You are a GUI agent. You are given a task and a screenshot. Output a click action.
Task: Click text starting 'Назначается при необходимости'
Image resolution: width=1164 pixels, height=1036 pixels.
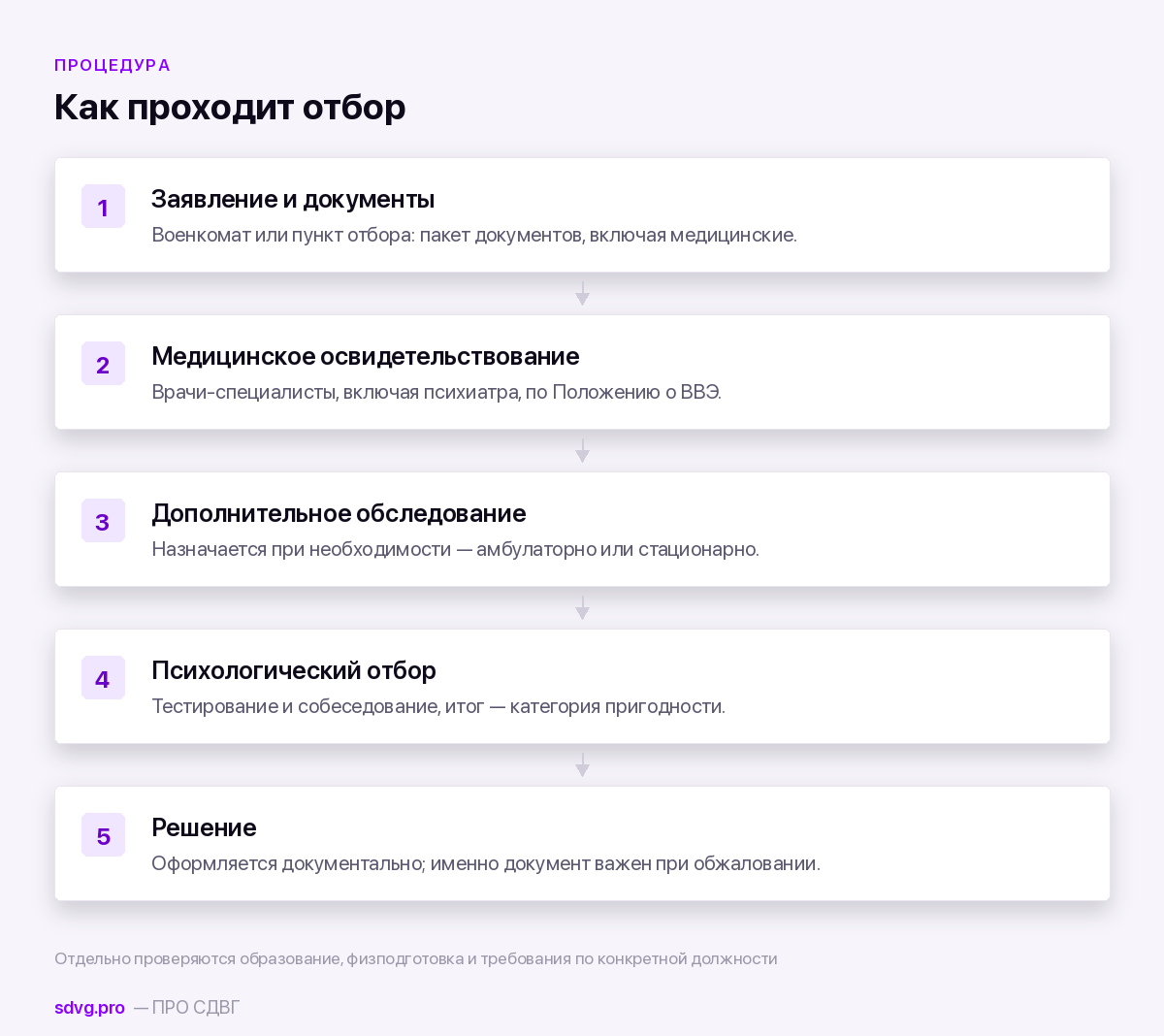point(455,549)
